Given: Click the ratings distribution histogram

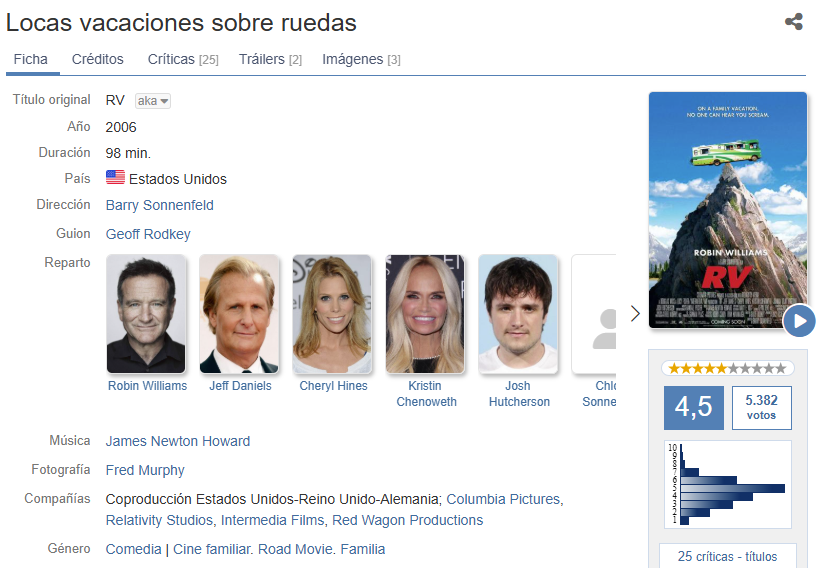Looking at the screenshot, I should 728,484.
